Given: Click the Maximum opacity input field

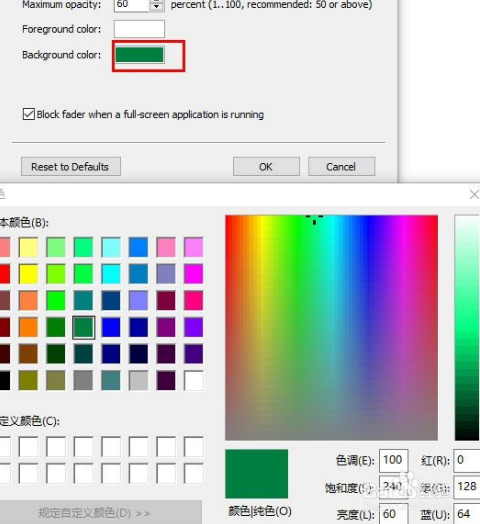Looking at the screenshot, I should 131,5.
